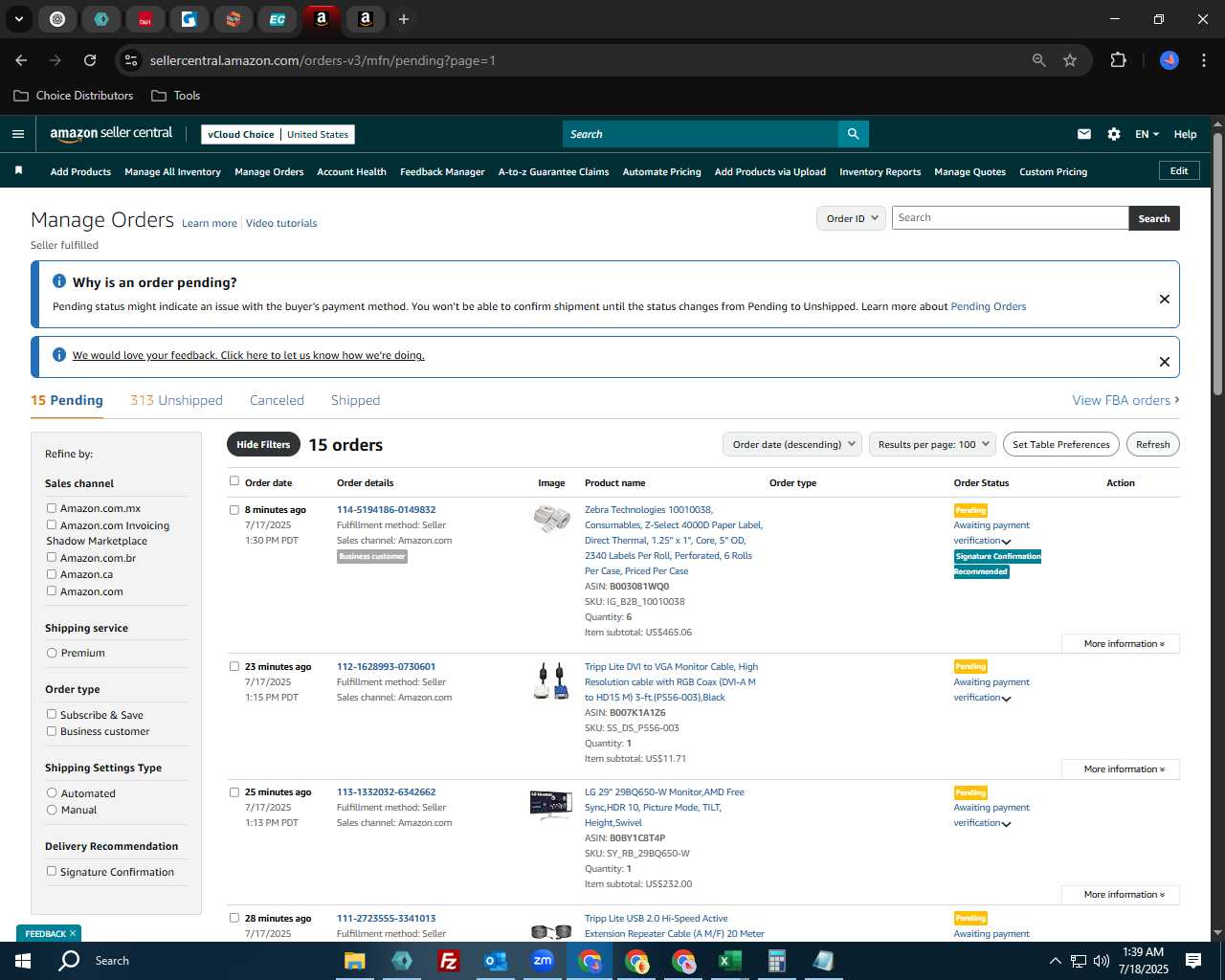This screenshot has width=1225, height=980.
Task: Click the Windows Start button
Action: 23,961
